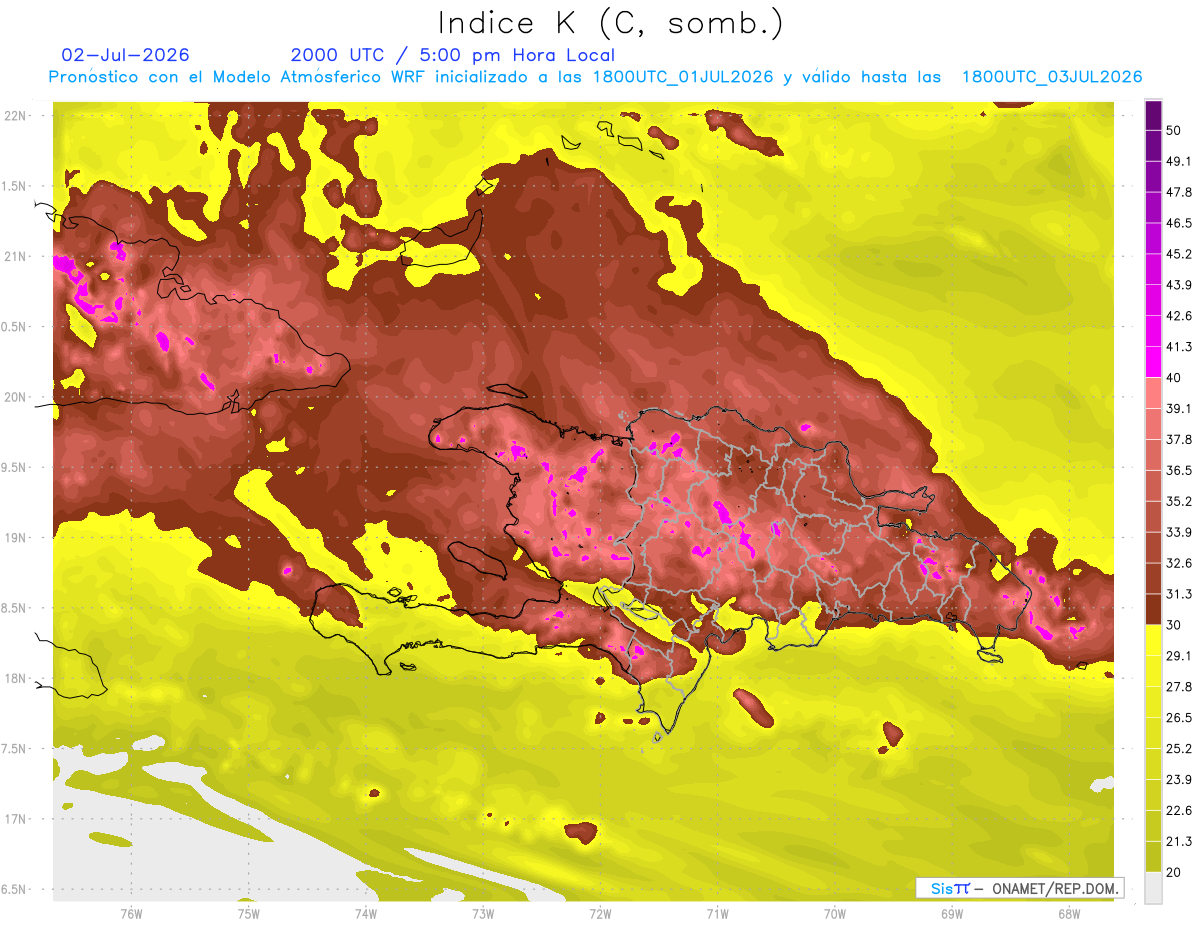Click the colorbar value '29.1'
The height and width of the screenshot is (927, 1200).
[x=1178, y=656]
